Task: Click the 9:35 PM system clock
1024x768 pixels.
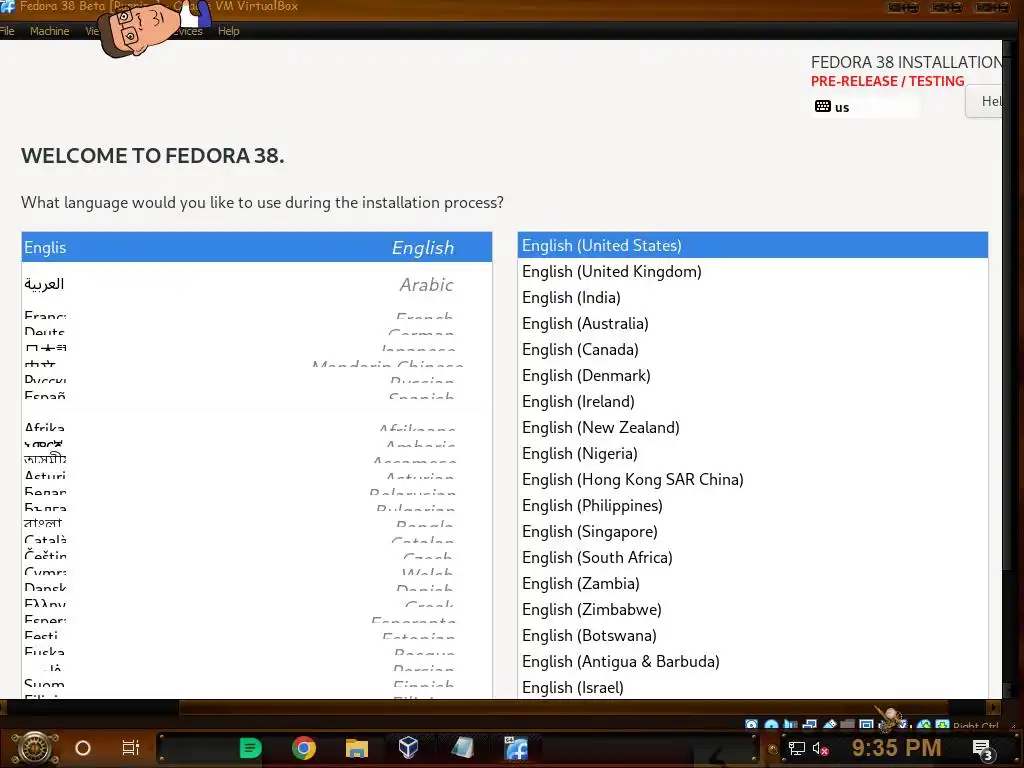Action: tap(896, 748)
